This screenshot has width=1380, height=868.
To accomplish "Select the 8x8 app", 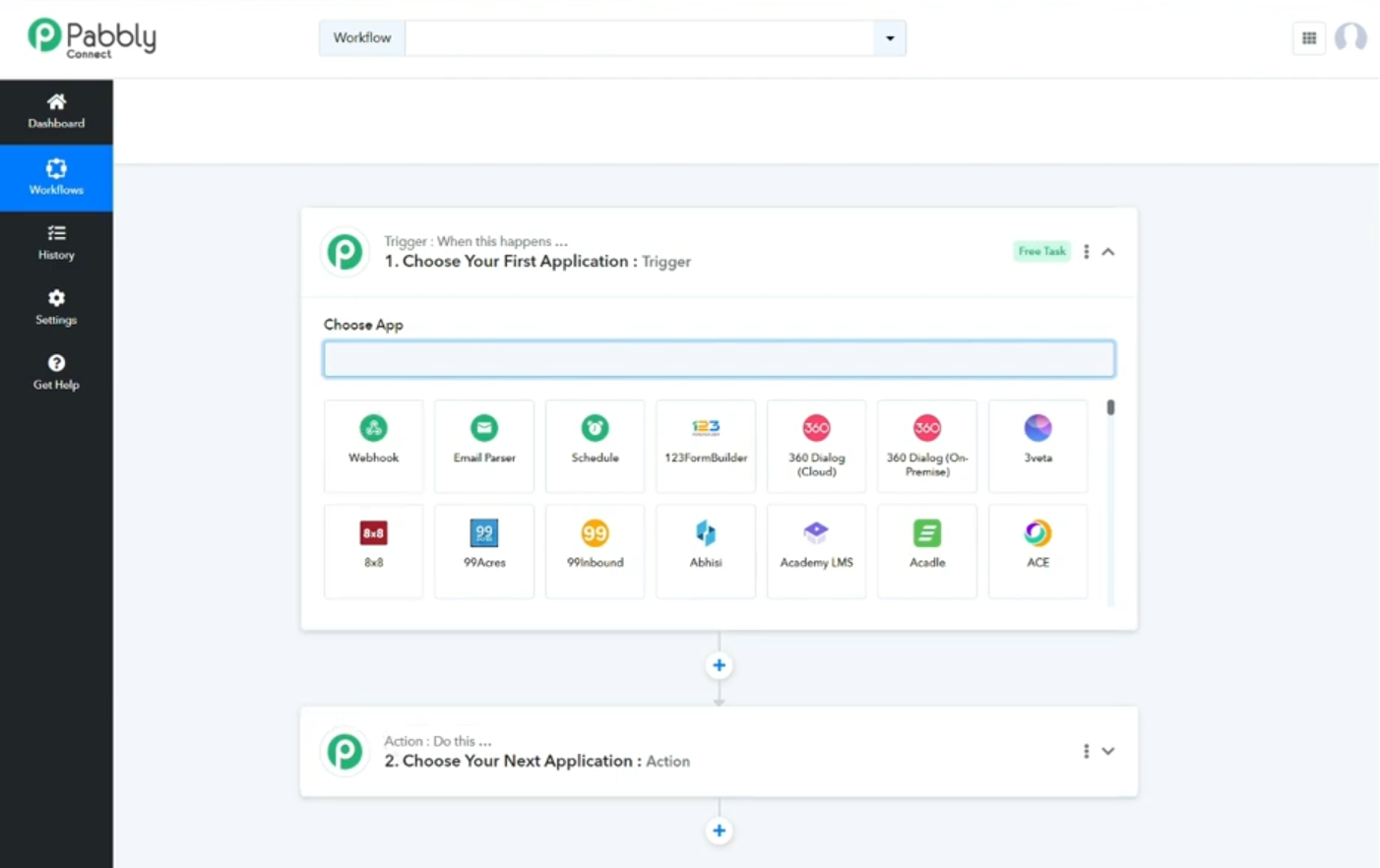I will tap(373, 551).
